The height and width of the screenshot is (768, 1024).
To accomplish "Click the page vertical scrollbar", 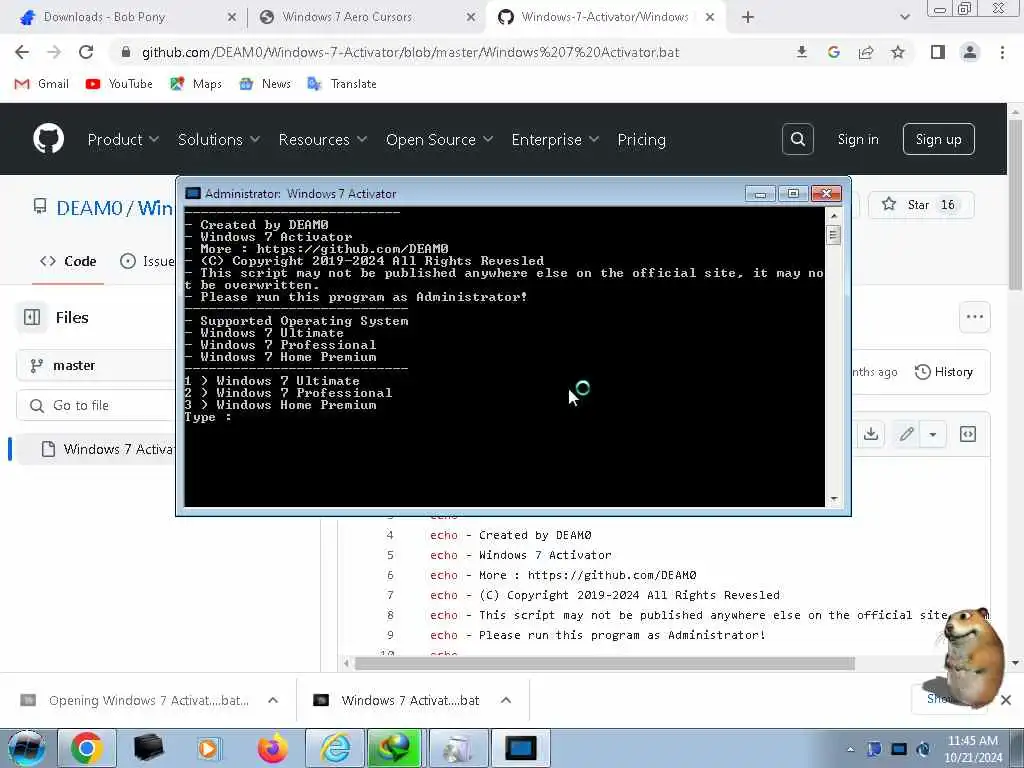I will click(x=1015, y=206).
